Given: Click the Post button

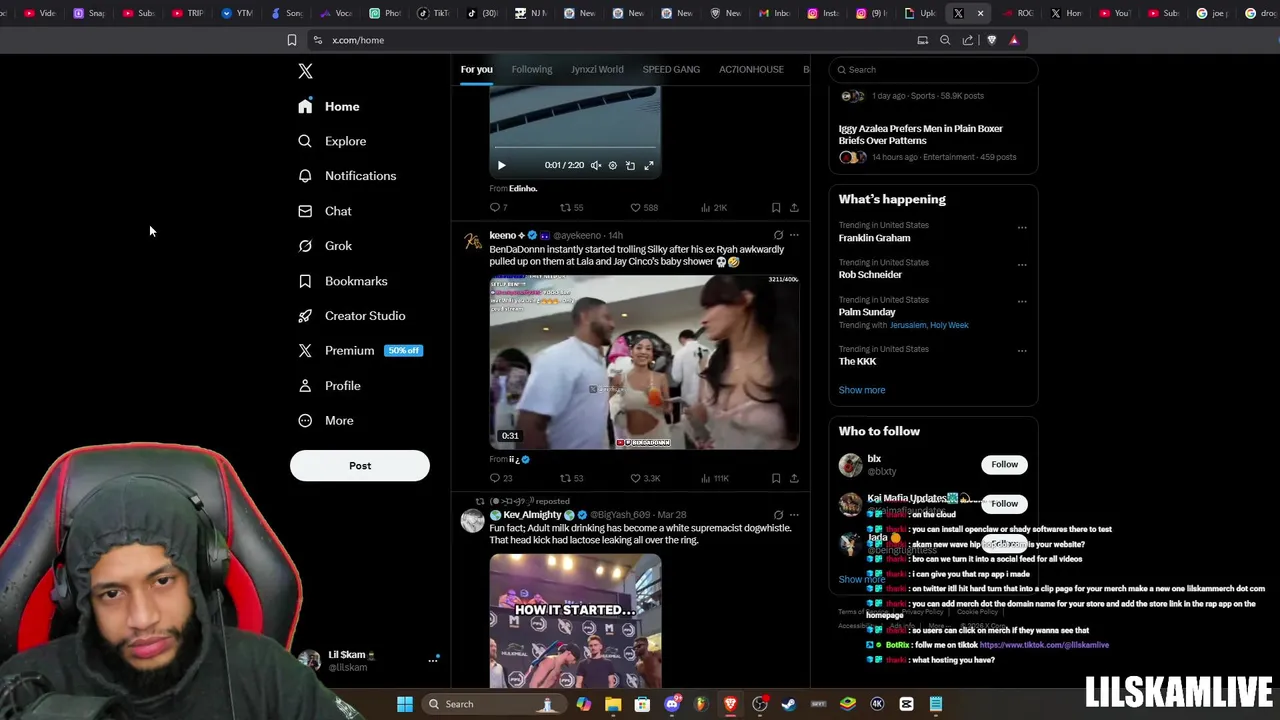Looking at the screenshot, I should click(x=360, y=465).
